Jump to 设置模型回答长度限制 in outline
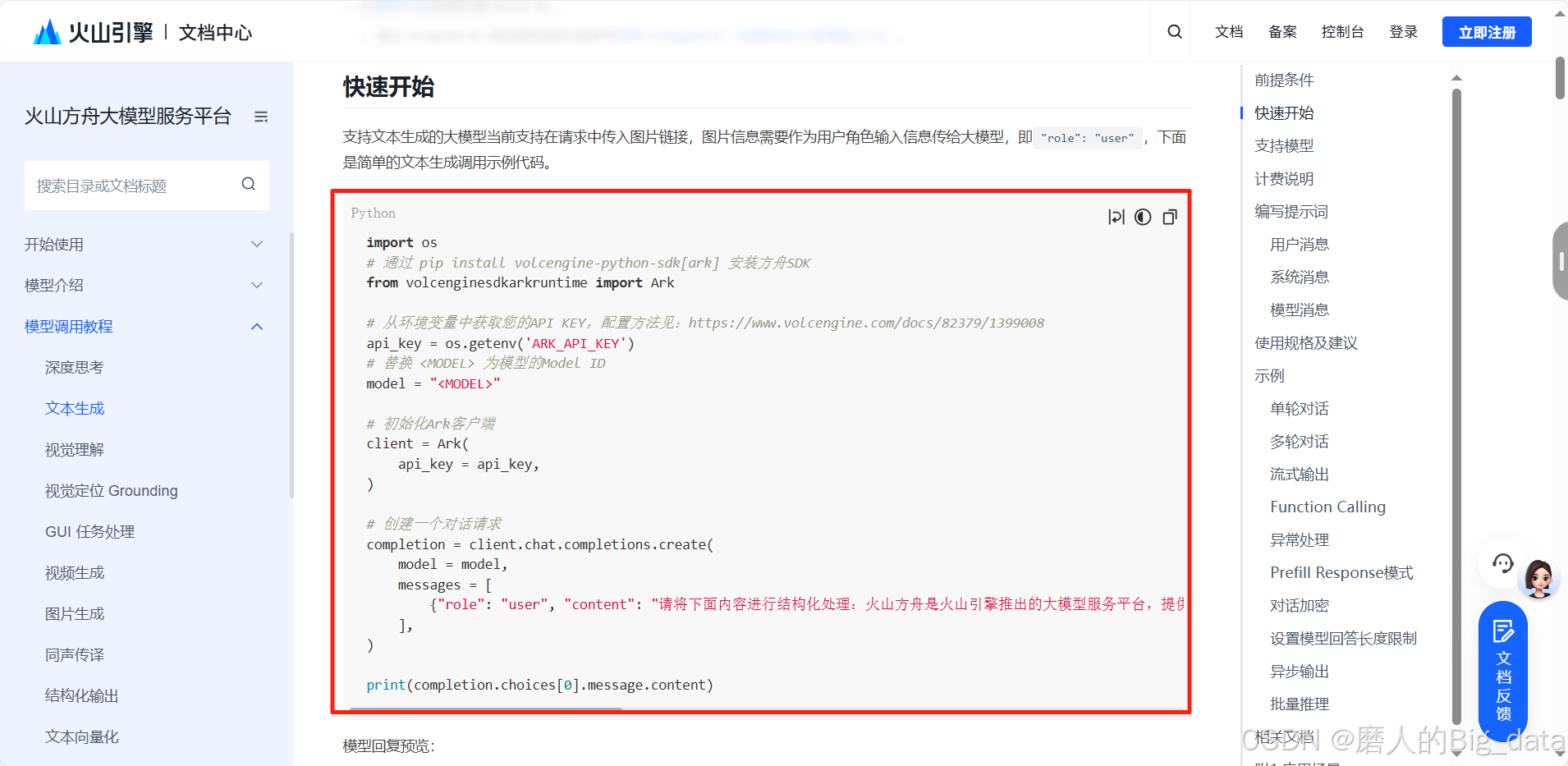1568x766 pixels. [x=1343, y=639]
